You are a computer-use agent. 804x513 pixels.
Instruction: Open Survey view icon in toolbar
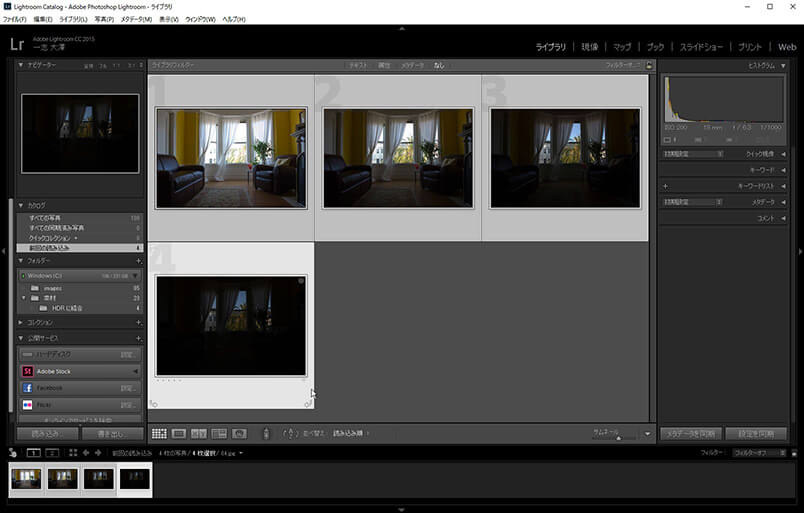tap(219, 434)
